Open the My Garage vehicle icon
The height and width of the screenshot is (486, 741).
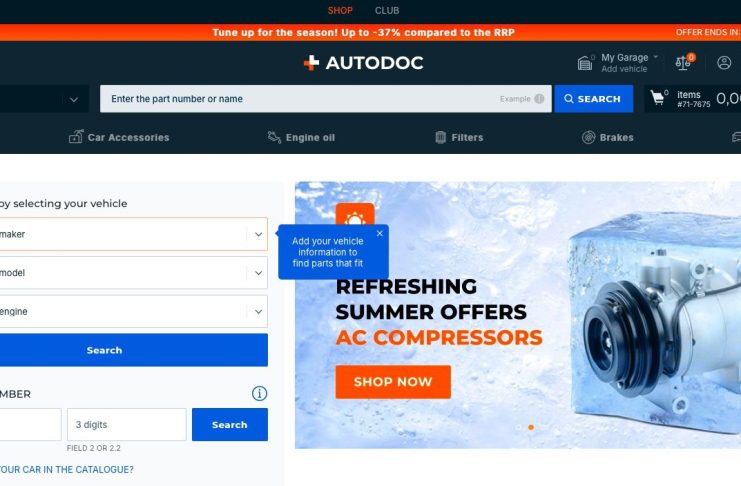(585, 63)
